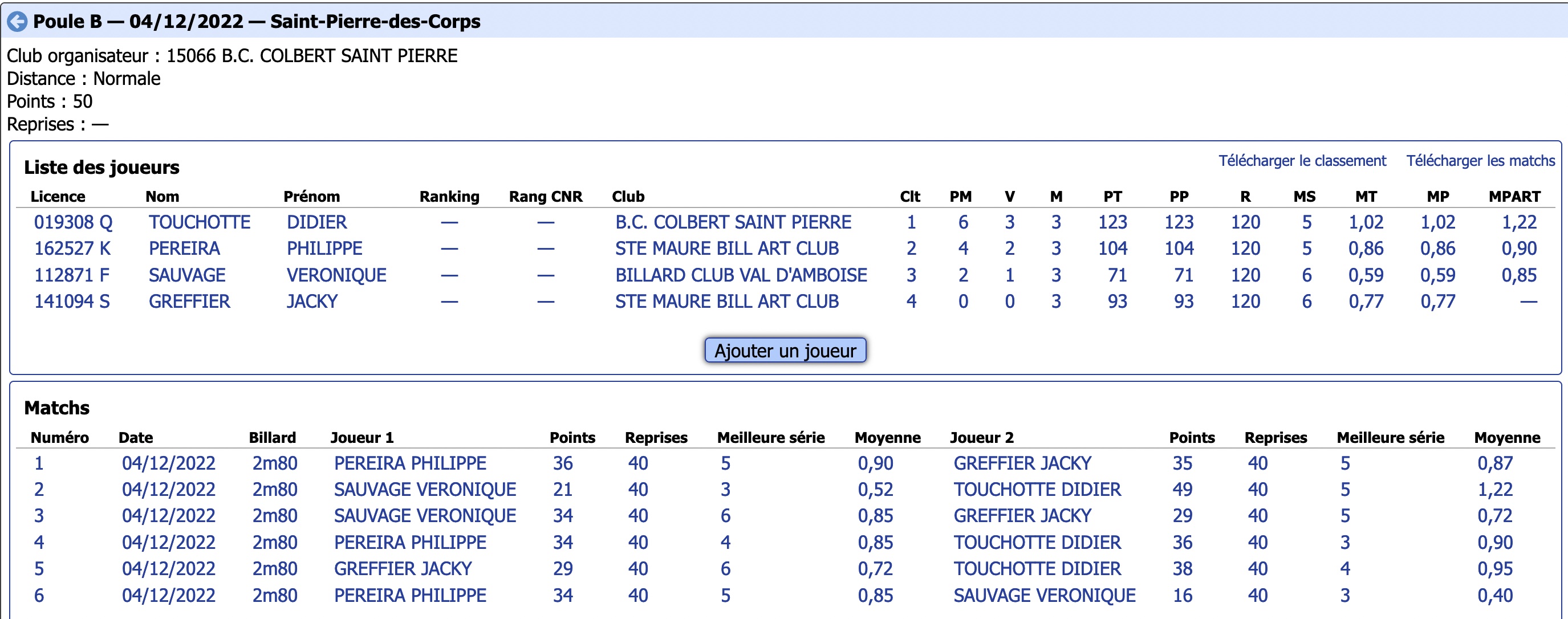Click Poule B page title
Image resolution: width=1568 pixels, height=619 pixels.
click(256, 22)
